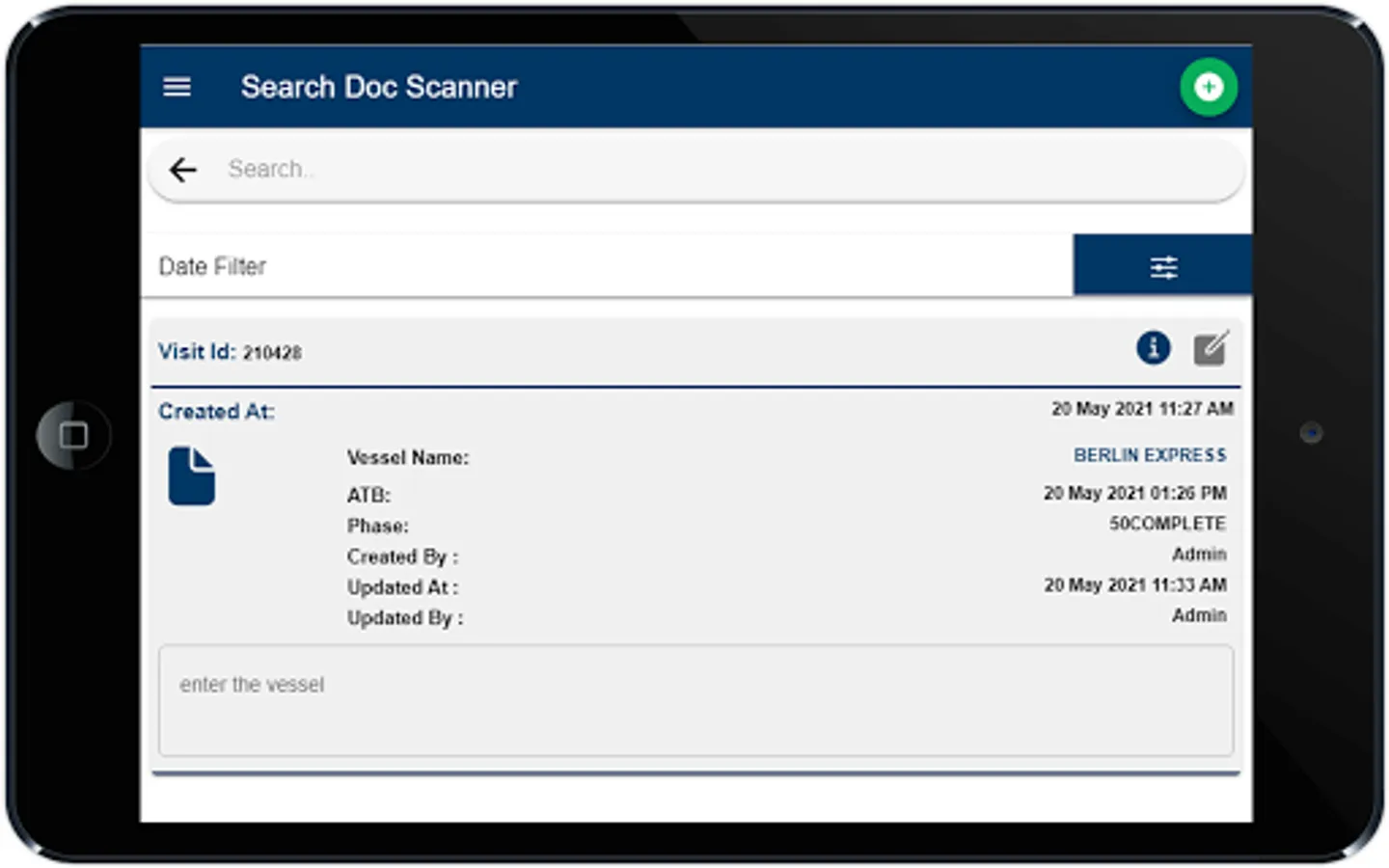Click the Updated By Admin value

pos(1199,615)
